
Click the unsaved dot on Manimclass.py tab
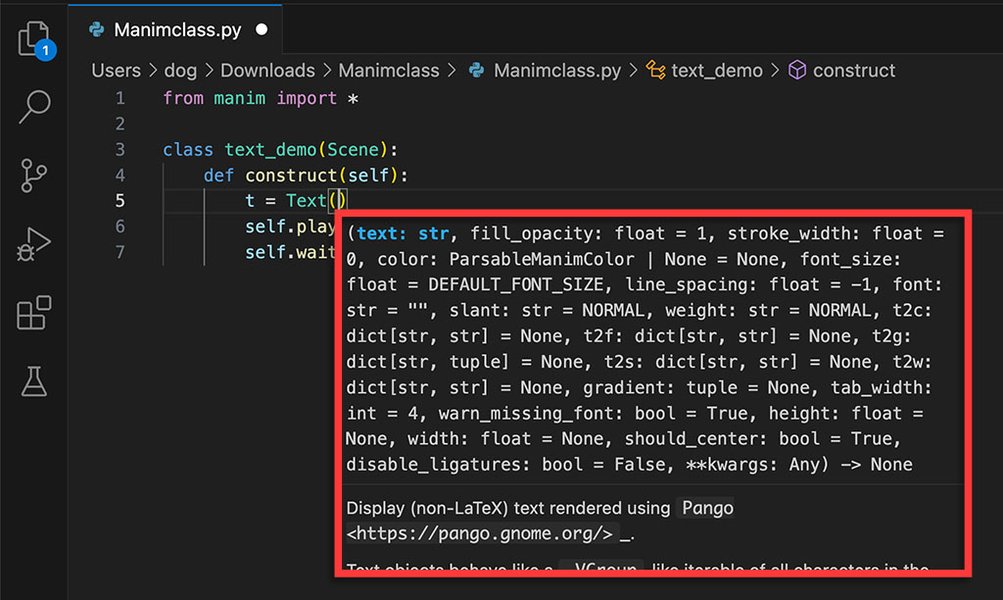[x=262, y=29]
